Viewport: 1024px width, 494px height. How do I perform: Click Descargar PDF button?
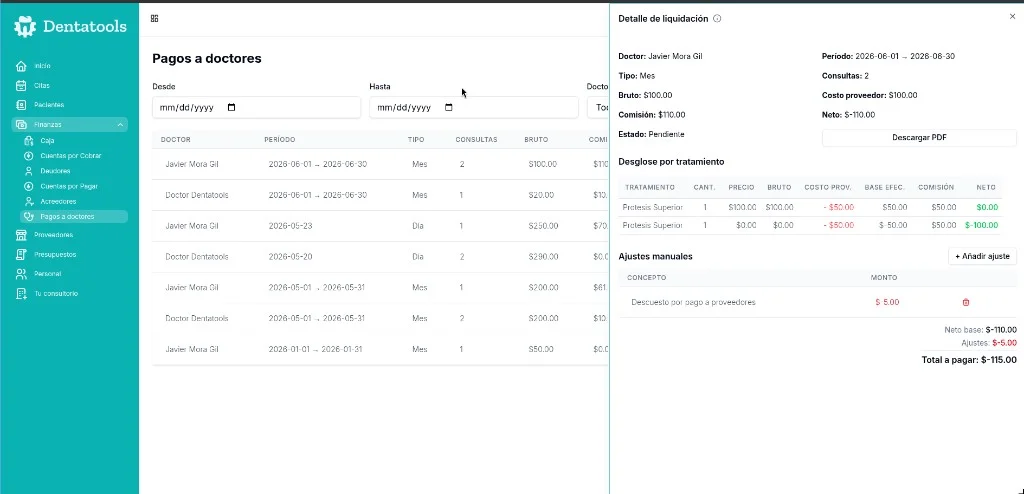[919, 138]
